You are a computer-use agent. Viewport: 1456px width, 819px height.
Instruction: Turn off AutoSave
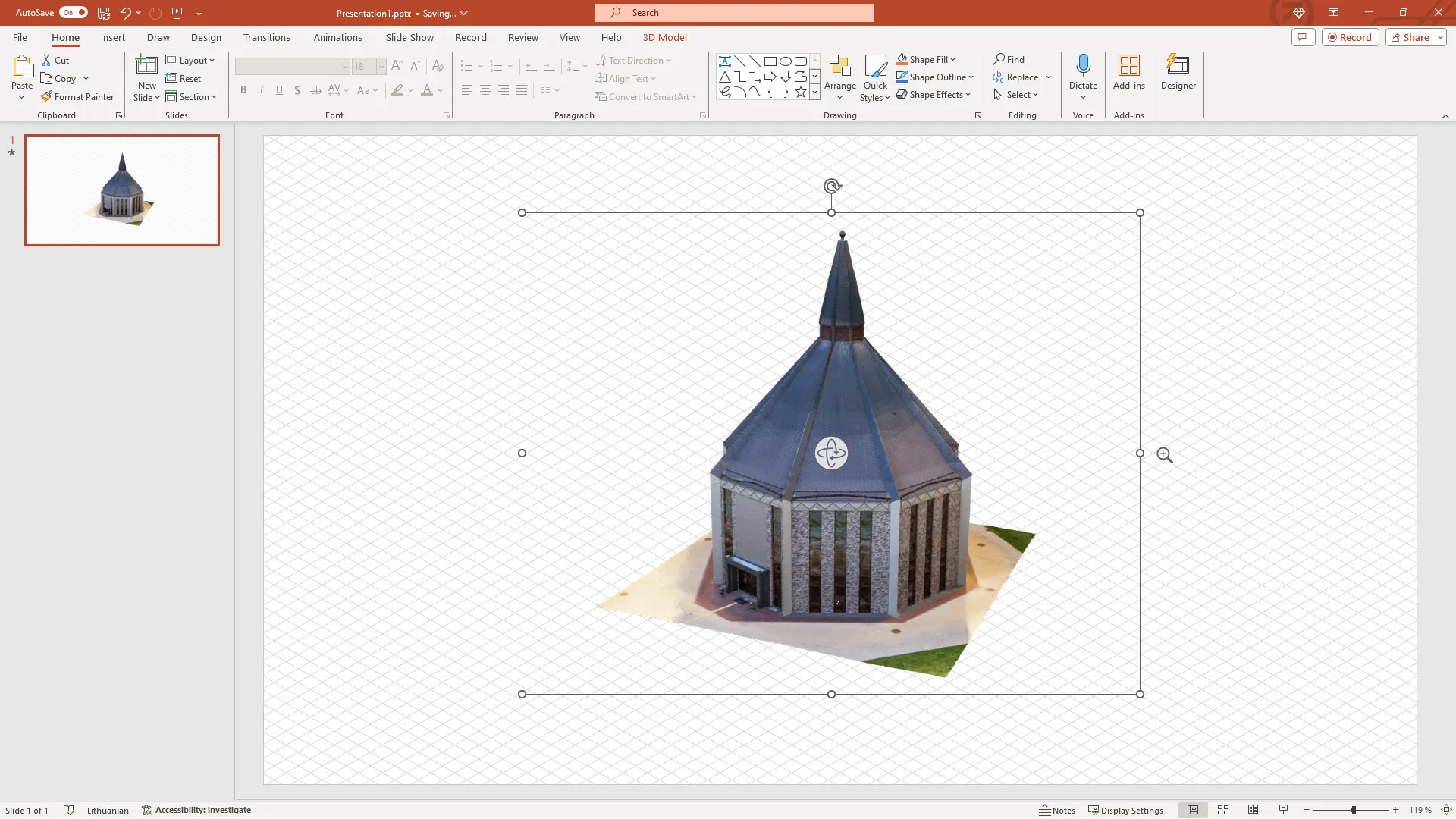click(73, 12)
